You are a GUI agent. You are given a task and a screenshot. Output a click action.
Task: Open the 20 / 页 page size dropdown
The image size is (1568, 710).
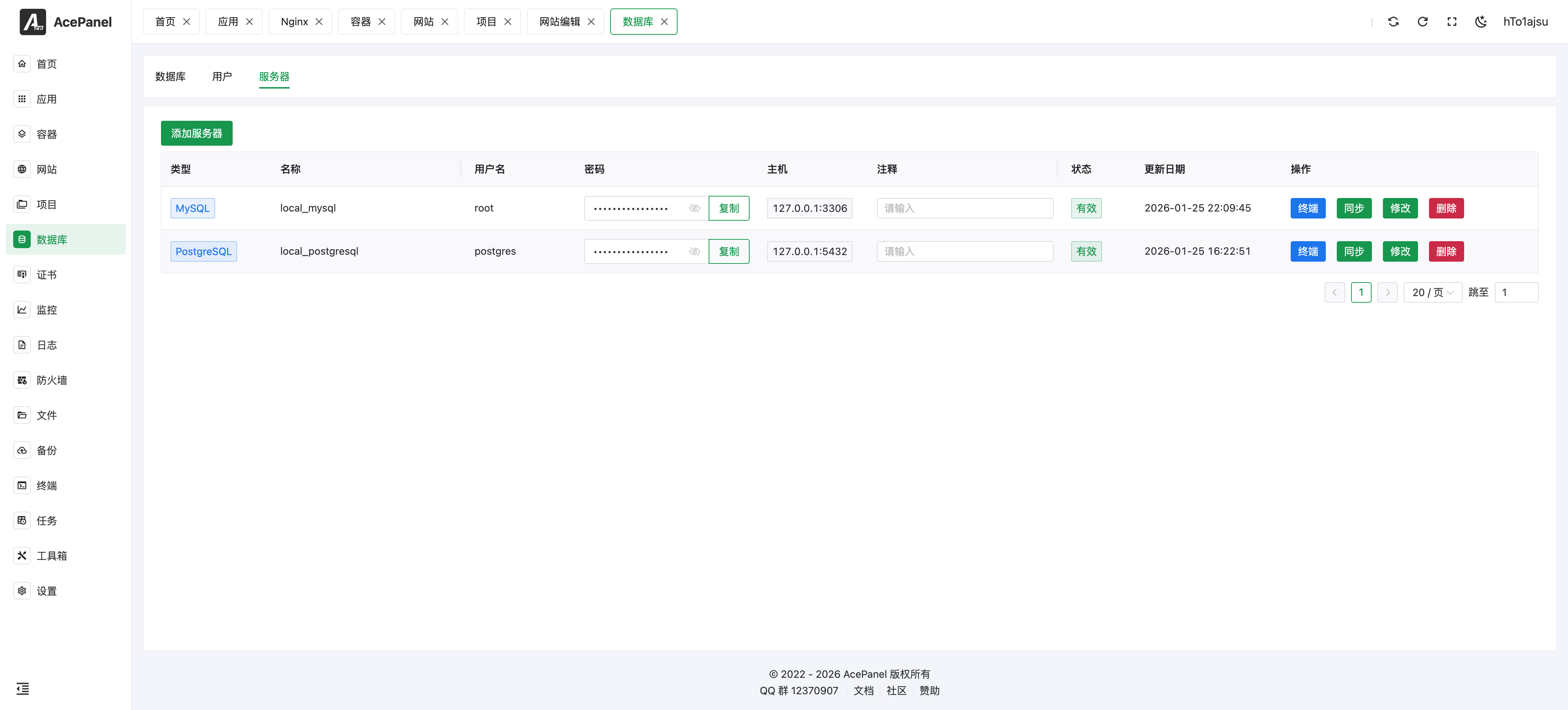tap(1432, 292)
